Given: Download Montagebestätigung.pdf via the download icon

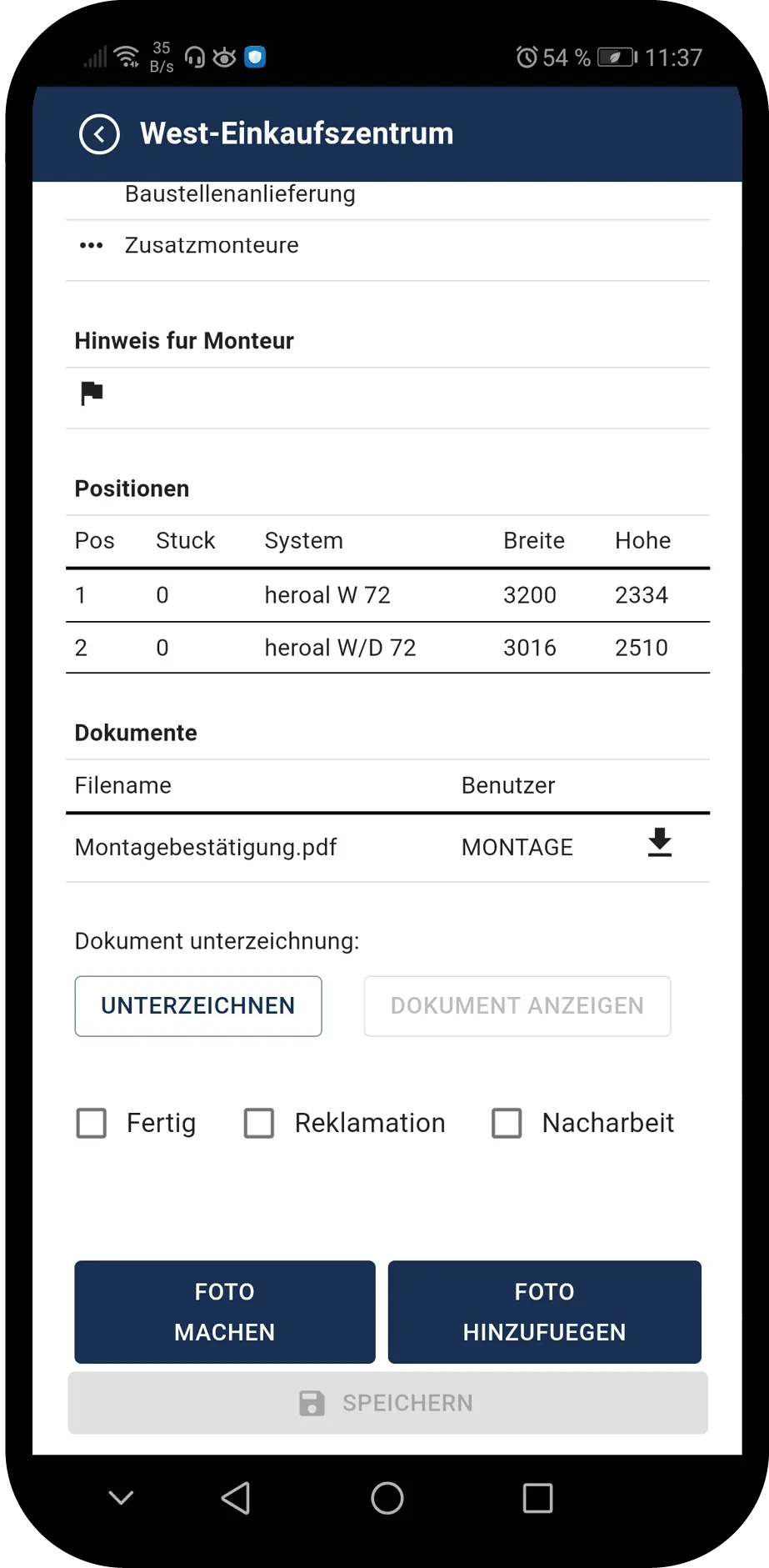Looking at the screenshot, I should pyautogui.click(x=659, y=843).
